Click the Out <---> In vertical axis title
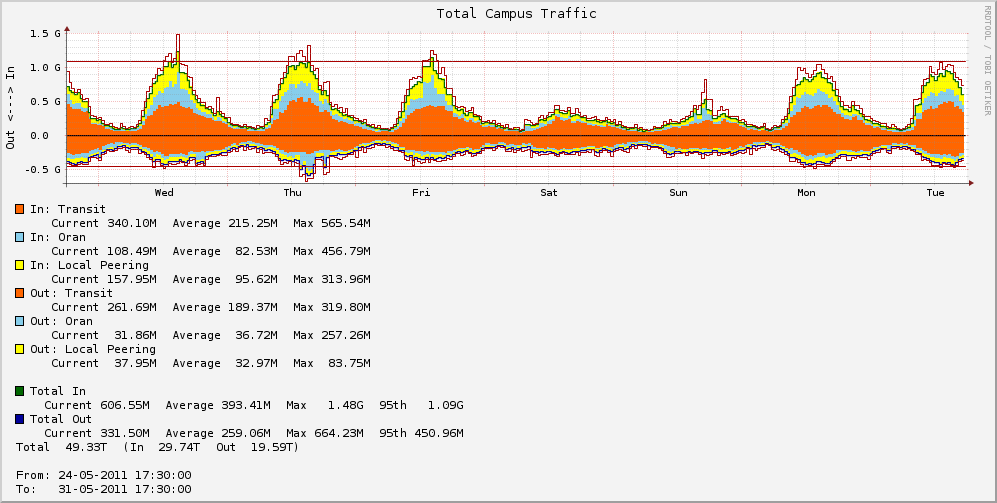This screenshot has width=997, height=503. [11, 107]
